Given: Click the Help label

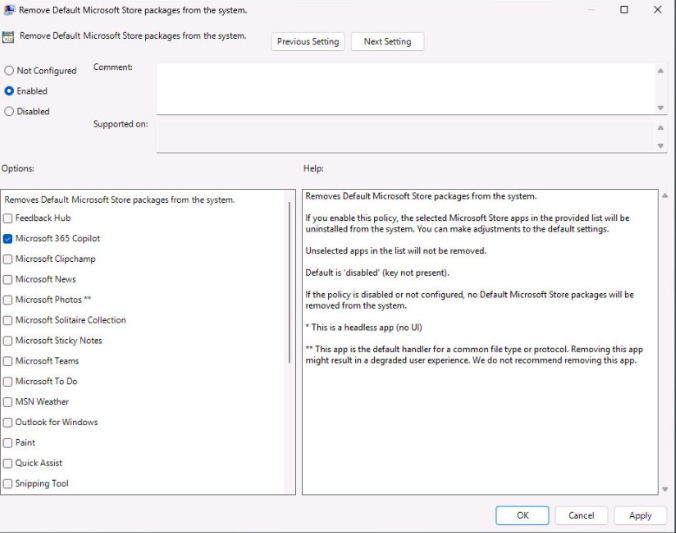Looking at the screenshot, I should [x=313, y=168].
